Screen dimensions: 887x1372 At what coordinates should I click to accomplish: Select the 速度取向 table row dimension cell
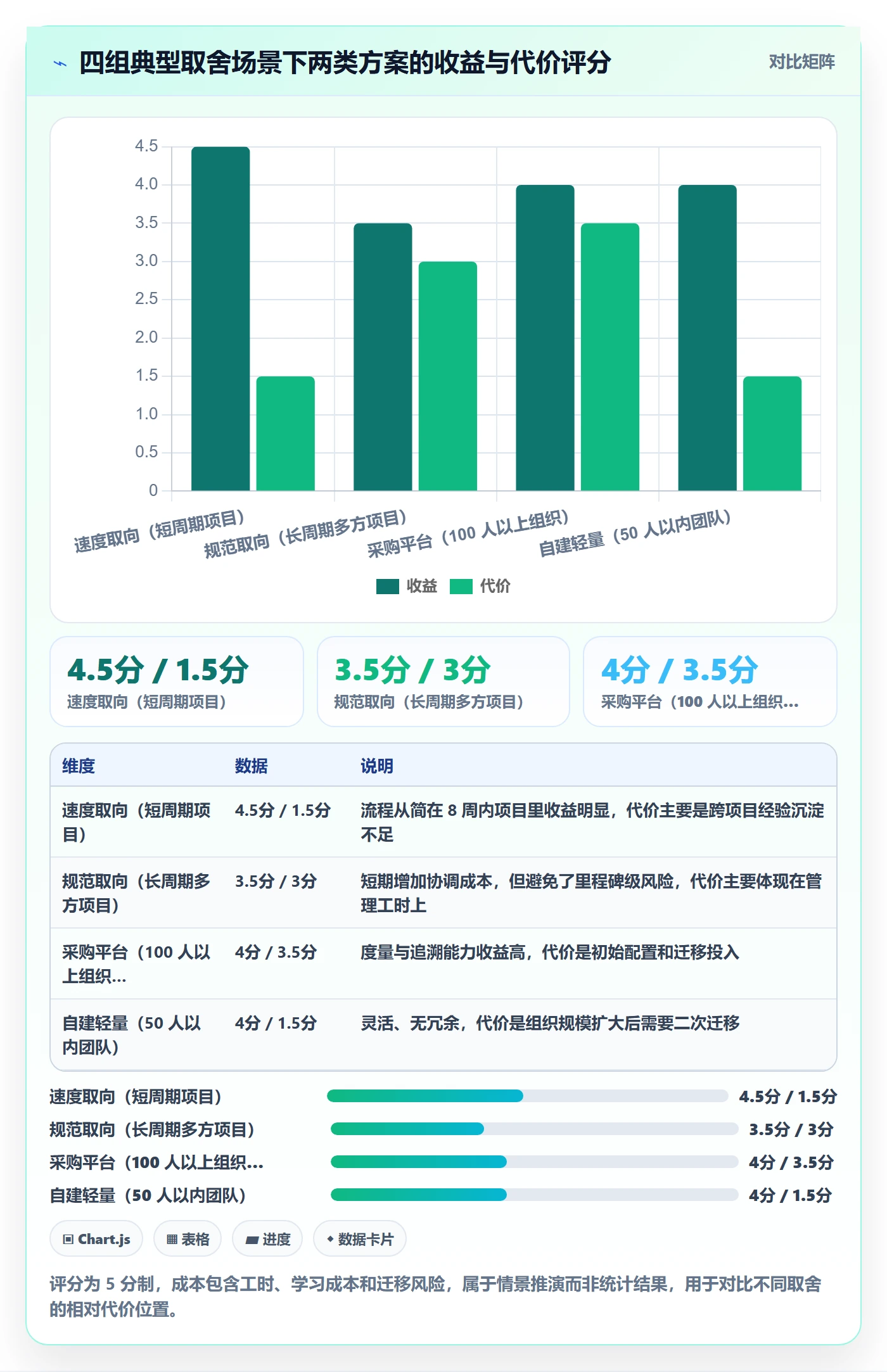click(x=136, y=822)
